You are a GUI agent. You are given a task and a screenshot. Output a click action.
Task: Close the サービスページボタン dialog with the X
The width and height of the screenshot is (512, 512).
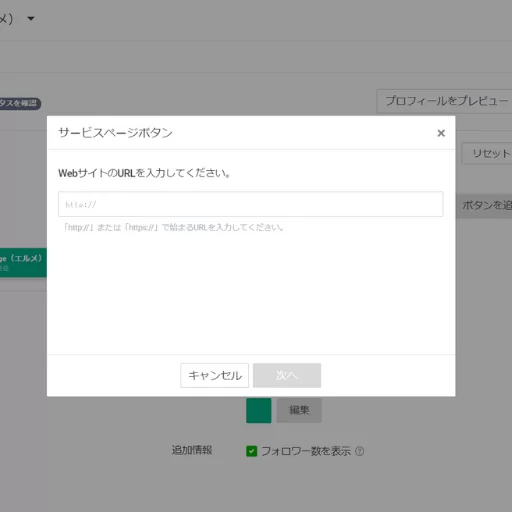pyautogui.click(x=441, y=133)
